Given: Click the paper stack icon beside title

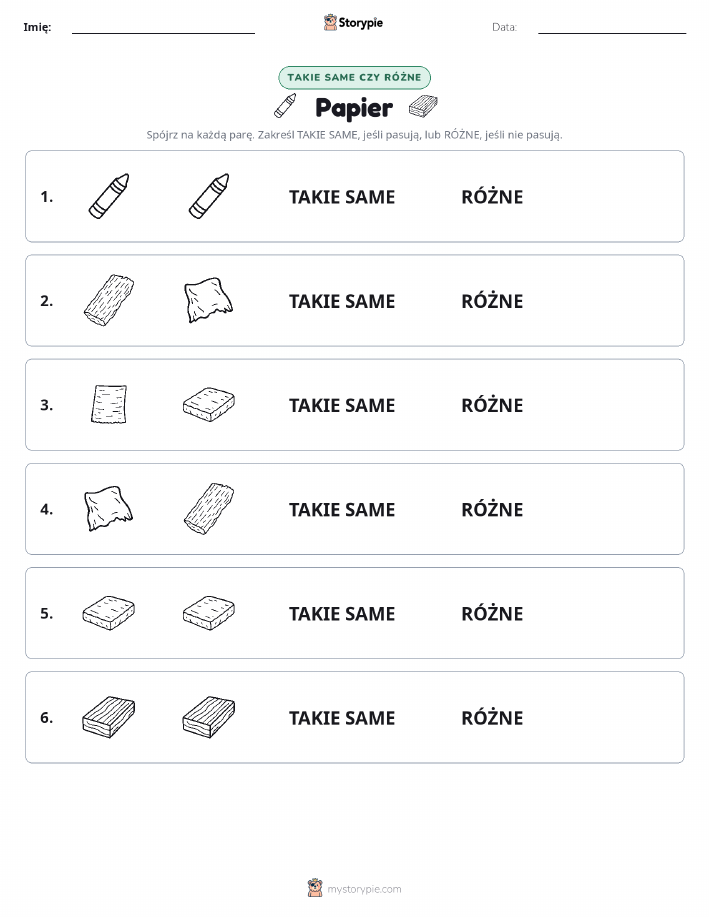Looking at the screenshot, I should pos(423,106).
